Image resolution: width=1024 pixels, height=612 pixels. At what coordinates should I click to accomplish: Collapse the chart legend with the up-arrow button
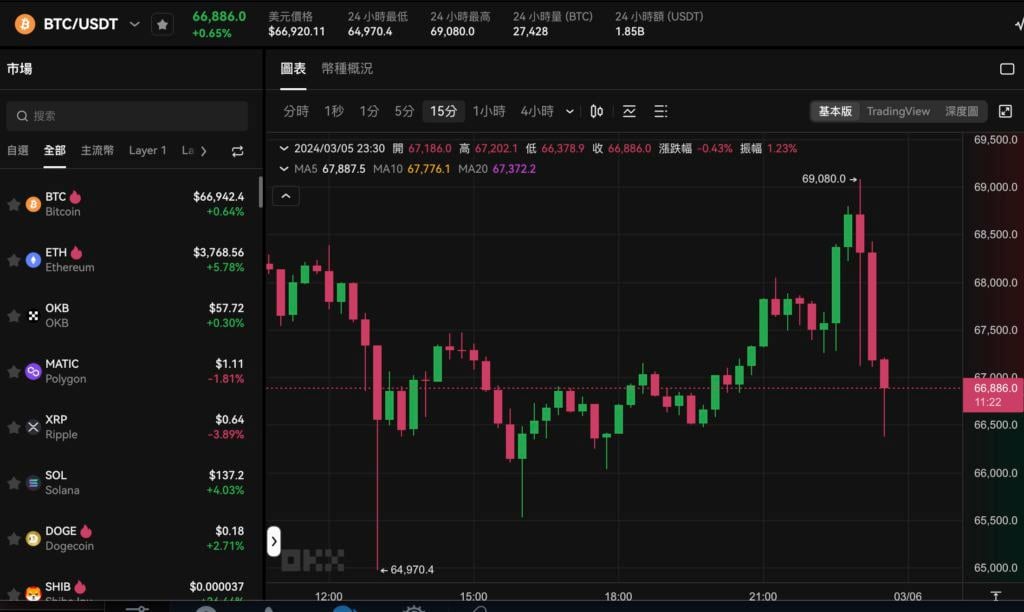pyautogui.click(x=286, y=196)
